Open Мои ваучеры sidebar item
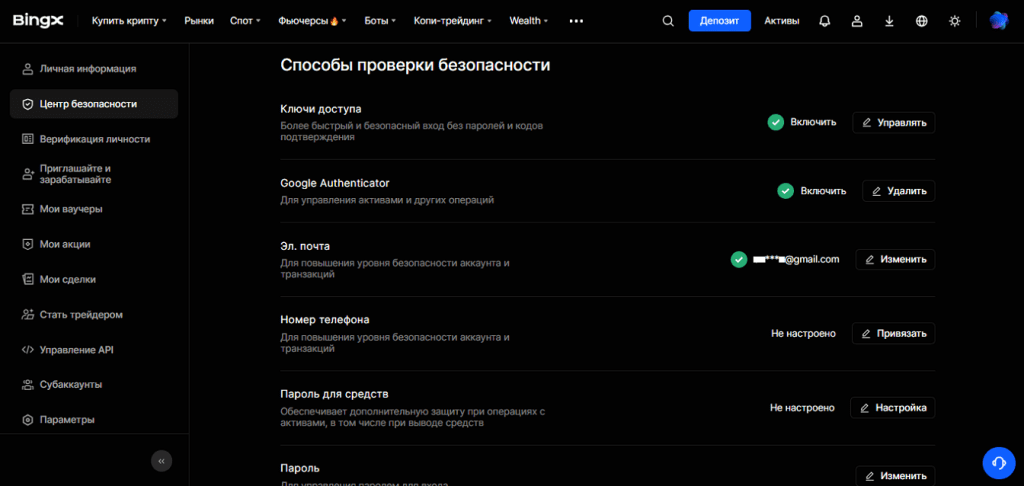This screenshot has width=1024, height=486. point(71,209)
